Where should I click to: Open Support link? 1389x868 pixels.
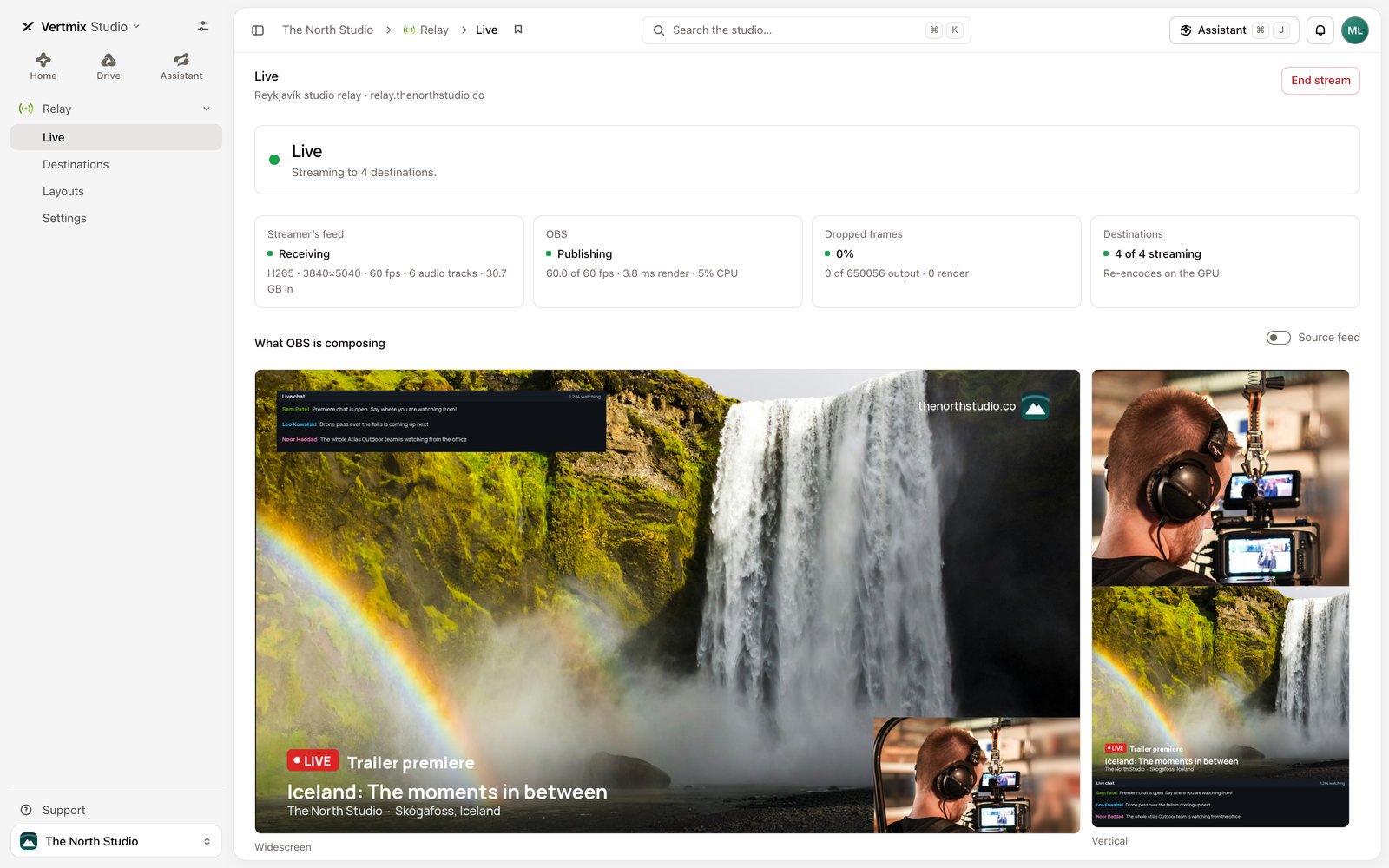click(63, 810)
